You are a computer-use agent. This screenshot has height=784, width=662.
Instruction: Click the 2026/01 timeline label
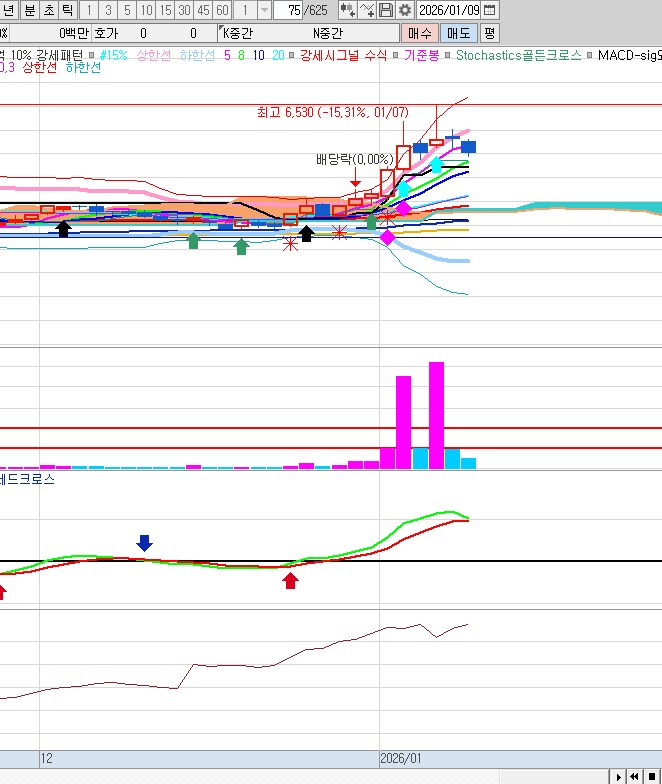(x=400, y=758)
